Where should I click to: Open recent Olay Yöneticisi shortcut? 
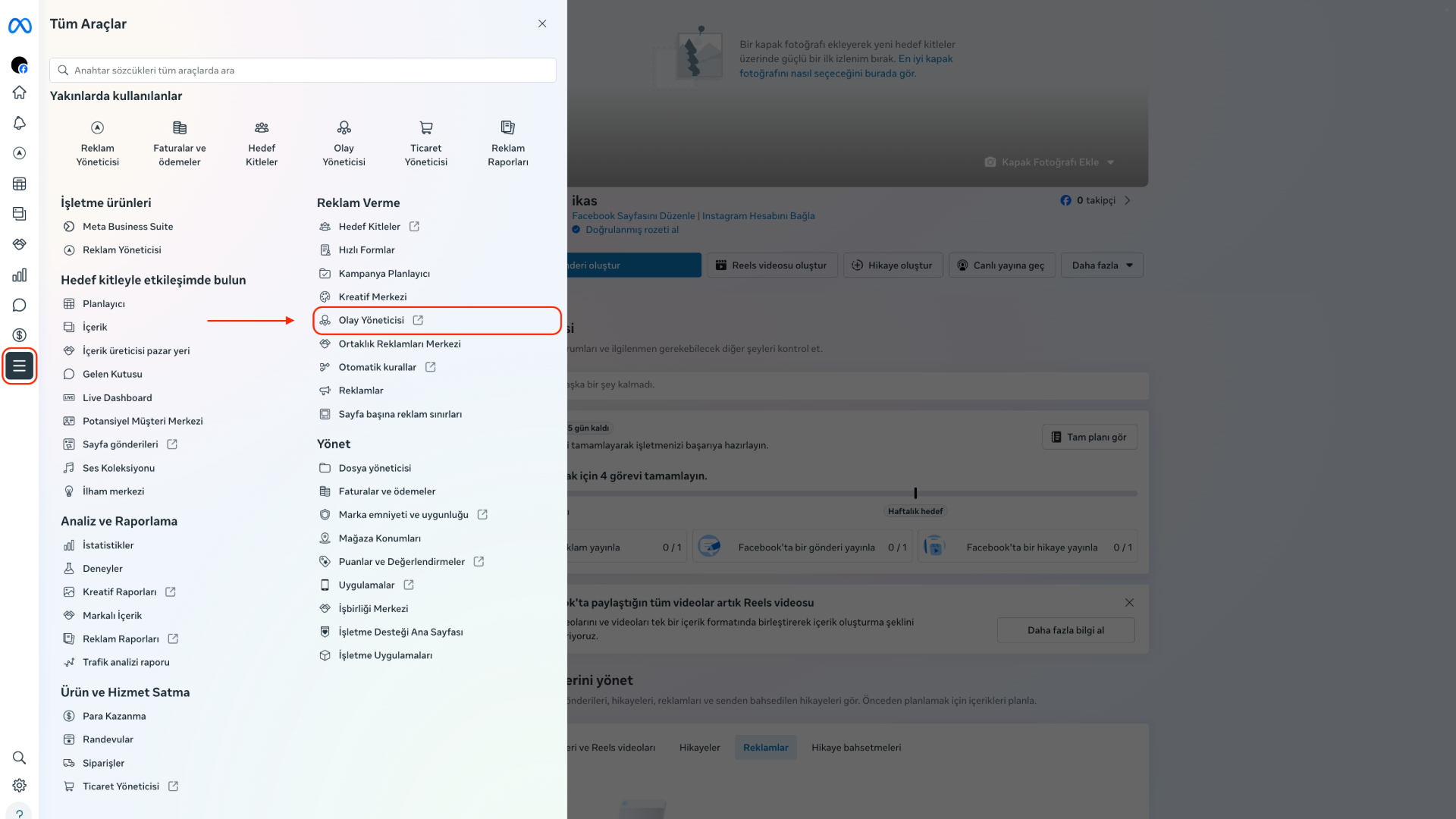pos(344,143)
